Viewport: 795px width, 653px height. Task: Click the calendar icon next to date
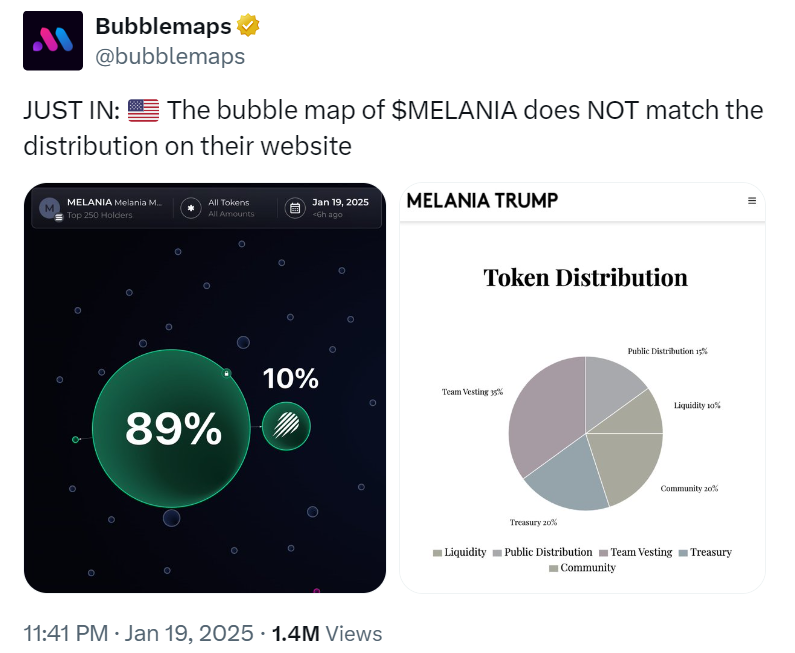tap(294, 208)
